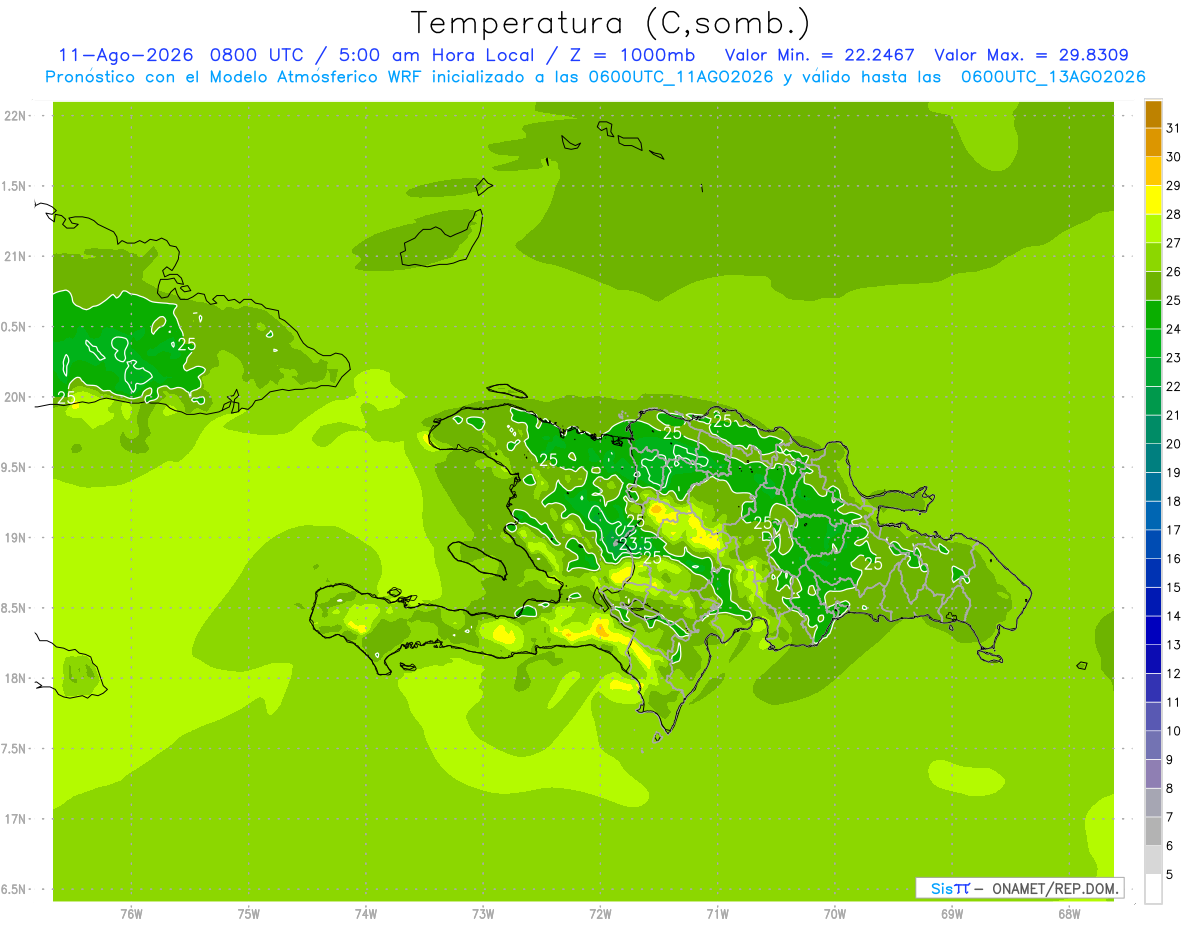Click the 23.5 contour label over Haiti
This screenshot has width=1200, height=927.
tap(635, 544)
